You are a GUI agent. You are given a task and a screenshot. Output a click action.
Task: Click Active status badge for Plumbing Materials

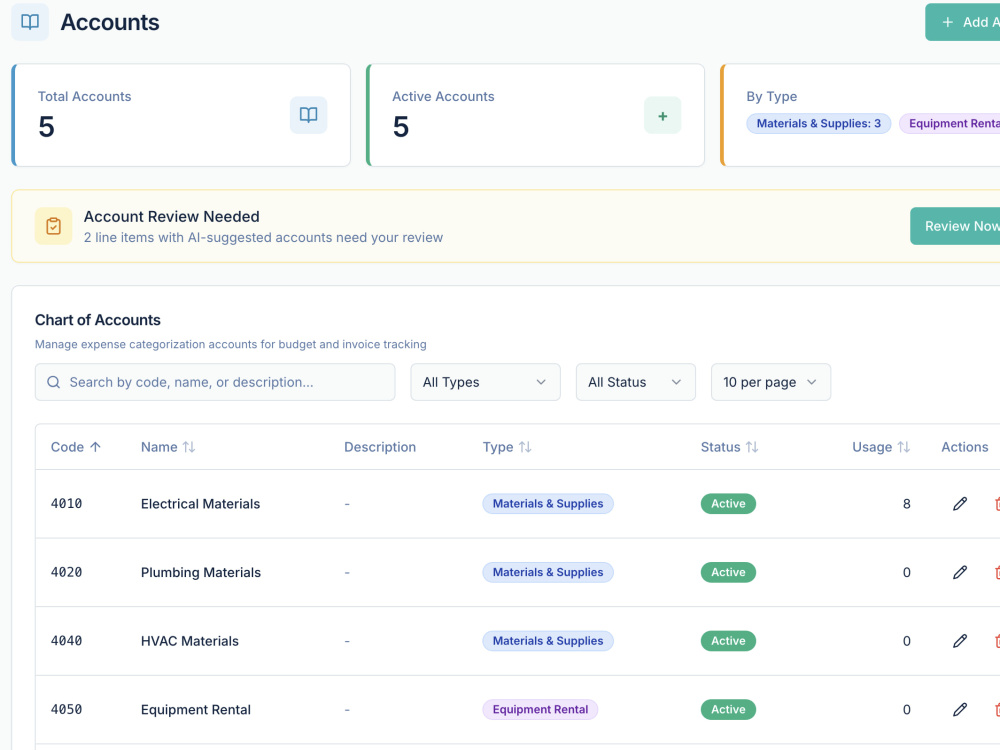[728, 572]
